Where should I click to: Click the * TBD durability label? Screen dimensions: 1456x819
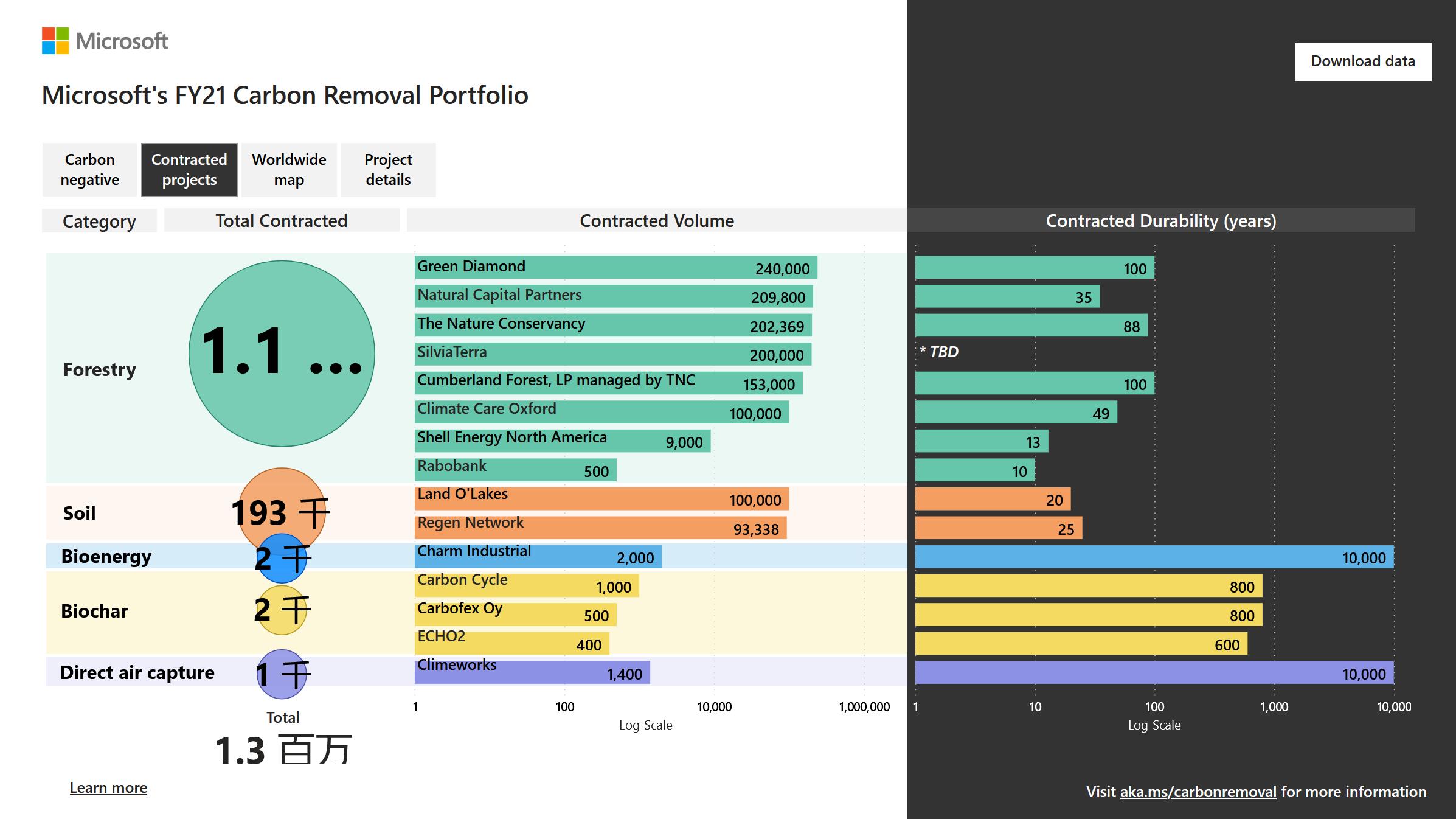tap(939, 352)
